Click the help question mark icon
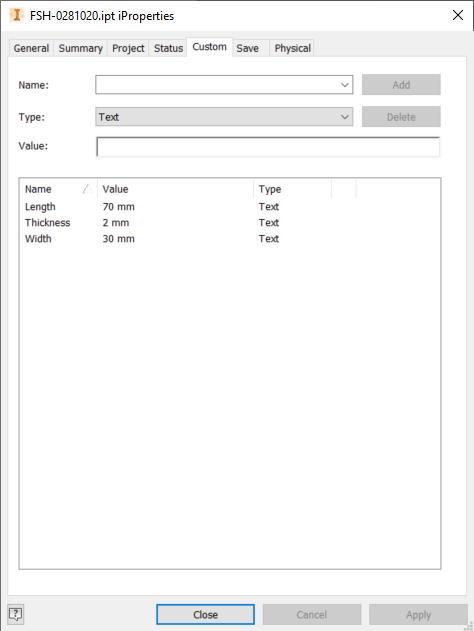 pos(16,614)
